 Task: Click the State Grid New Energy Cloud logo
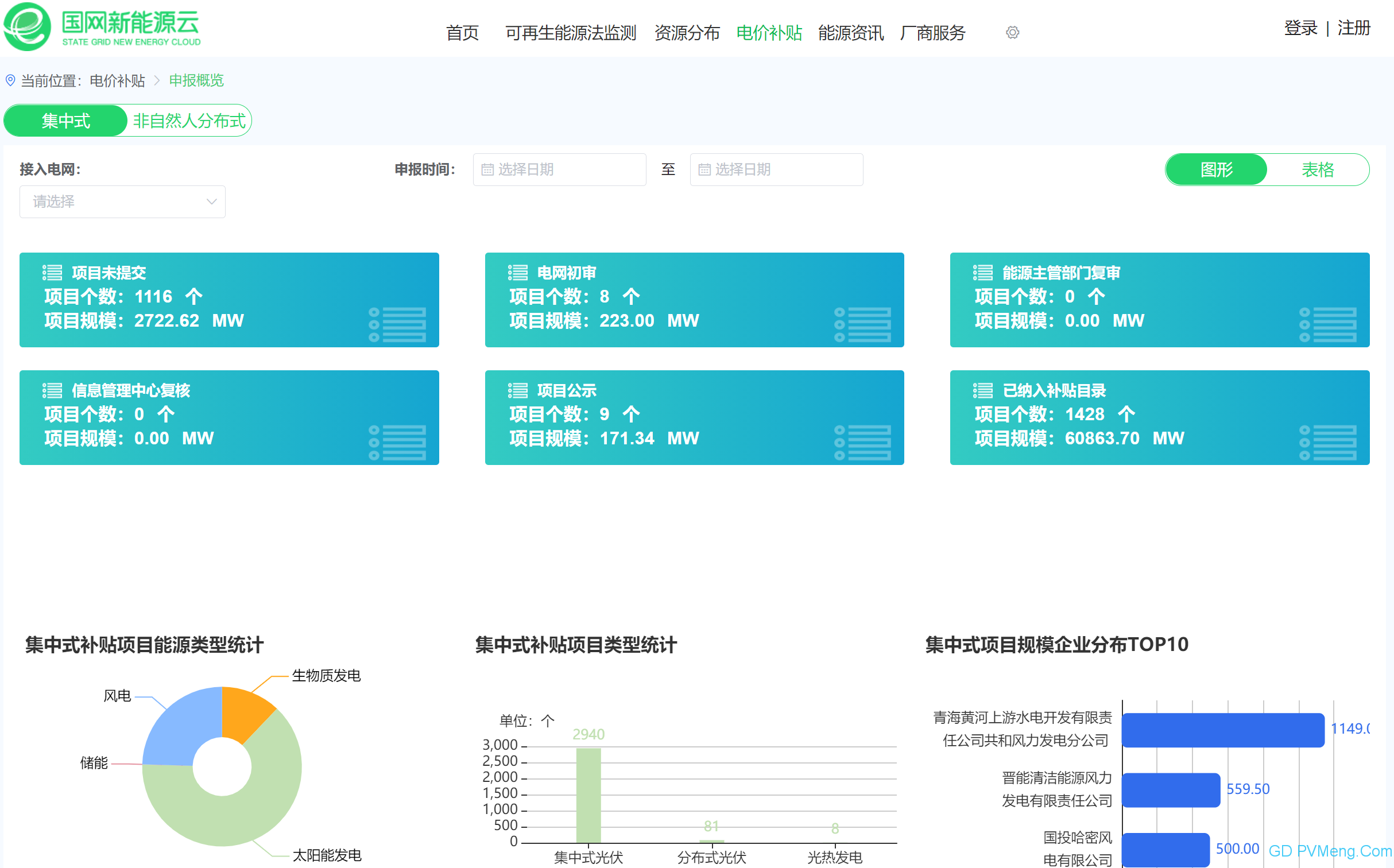tap(103, 27)
